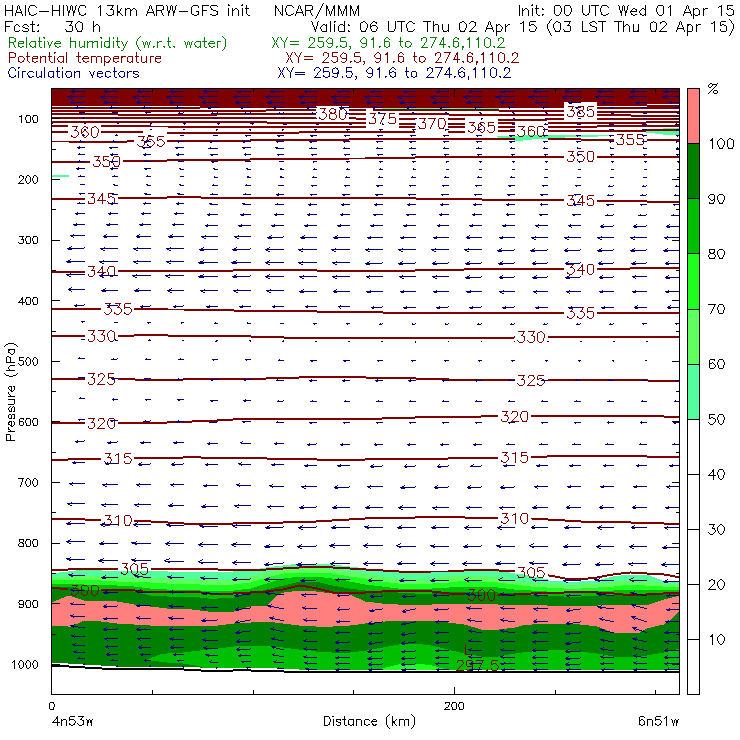Image resolution: width=740 pixels, height=740 pixels.
Task: Click the 'Circulation vectors' legend text
Action: pos(74,73)
